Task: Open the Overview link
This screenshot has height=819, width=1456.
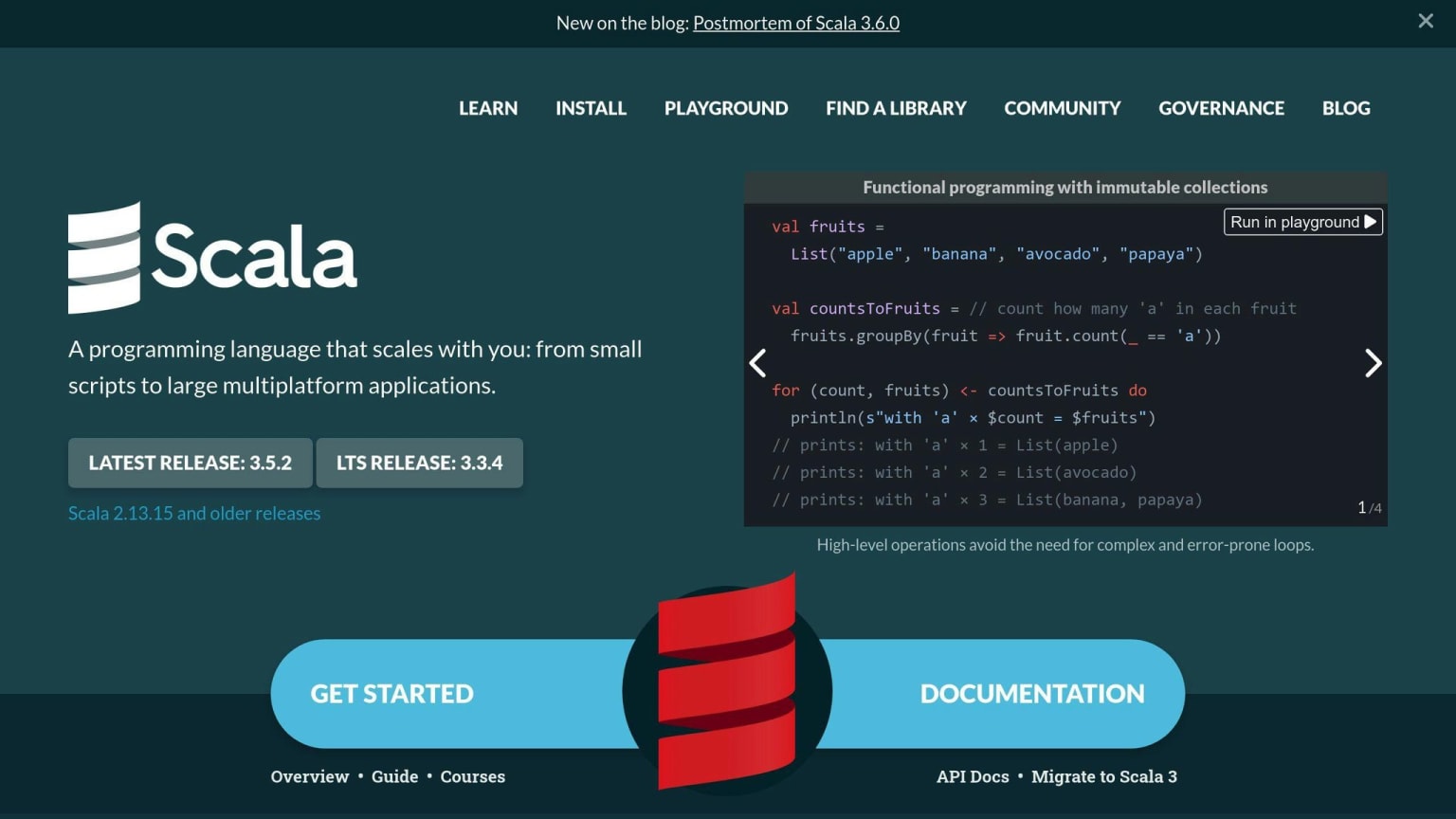Action: click(310, 776)
